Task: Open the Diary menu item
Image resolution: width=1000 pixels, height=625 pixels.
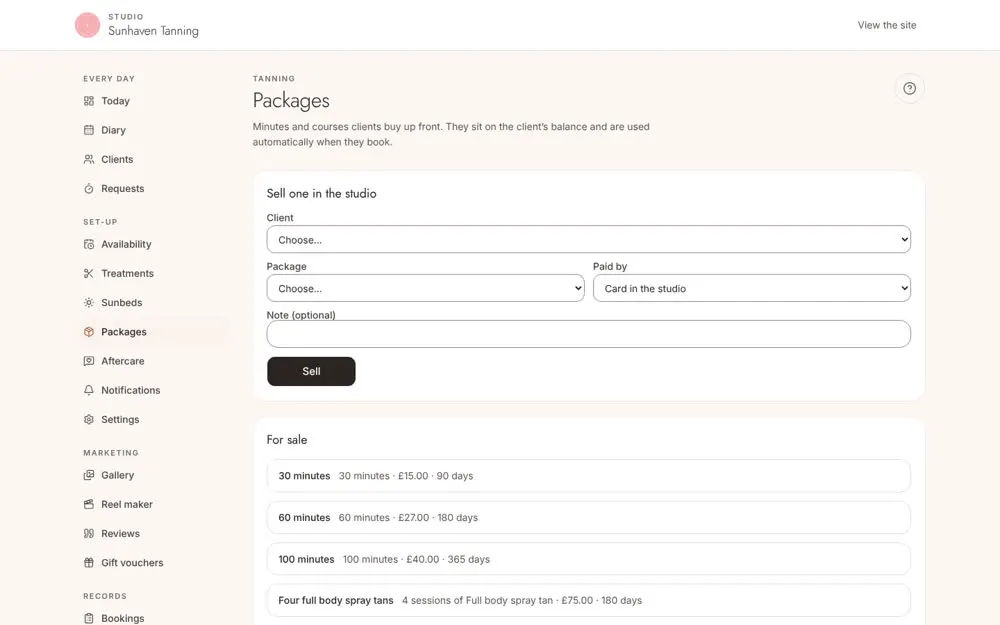Action: pyautogui.click(x=113, y=130)
